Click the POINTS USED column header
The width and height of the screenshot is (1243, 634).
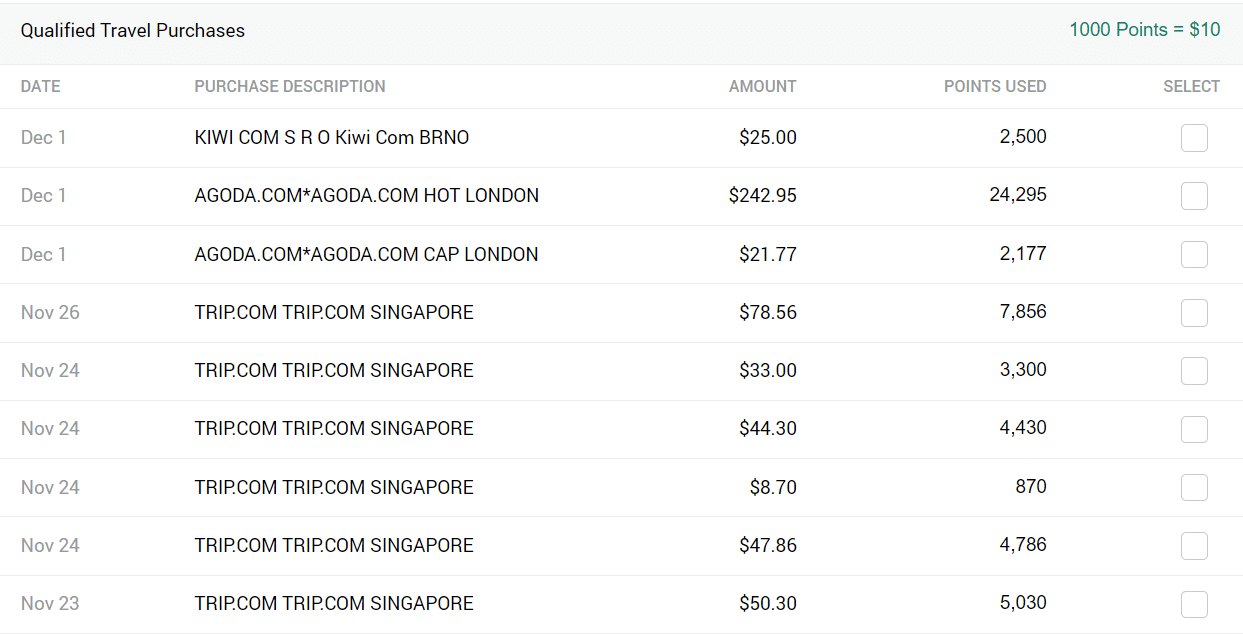point(995,87)
